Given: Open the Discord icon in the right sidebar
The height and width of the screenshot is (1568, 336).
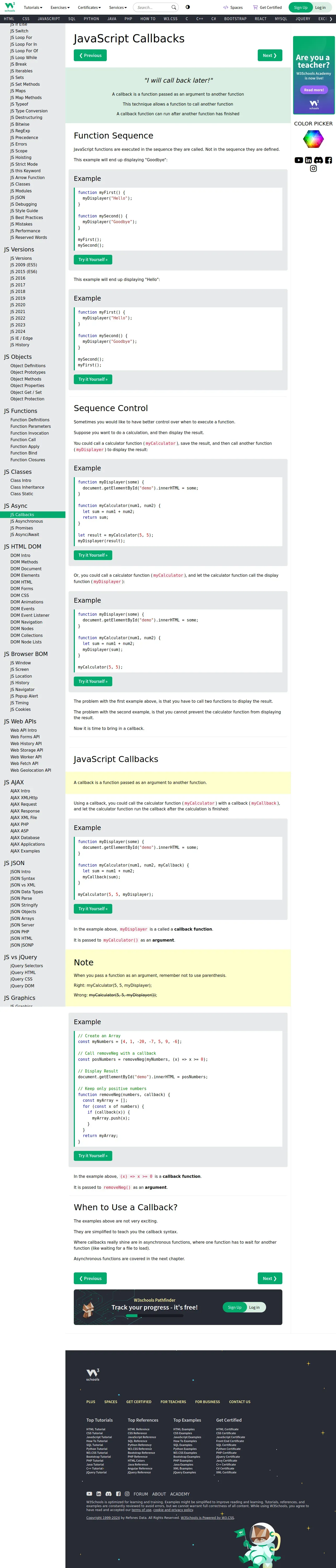Looking at the screenshot, I should (x=318, y=160).
